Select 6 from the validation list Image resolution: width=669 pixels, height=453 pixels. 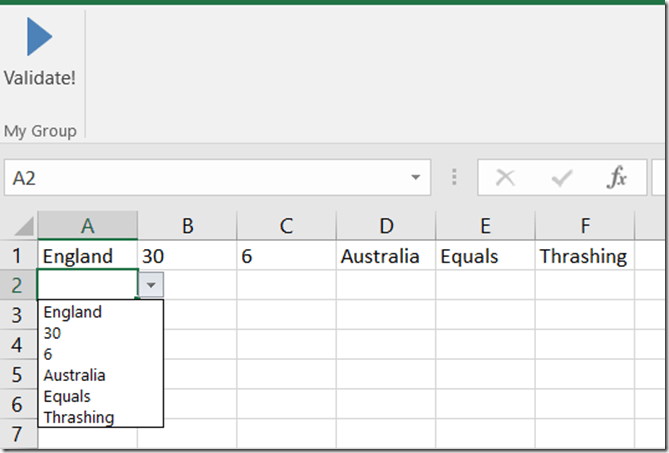pos(48,354)
